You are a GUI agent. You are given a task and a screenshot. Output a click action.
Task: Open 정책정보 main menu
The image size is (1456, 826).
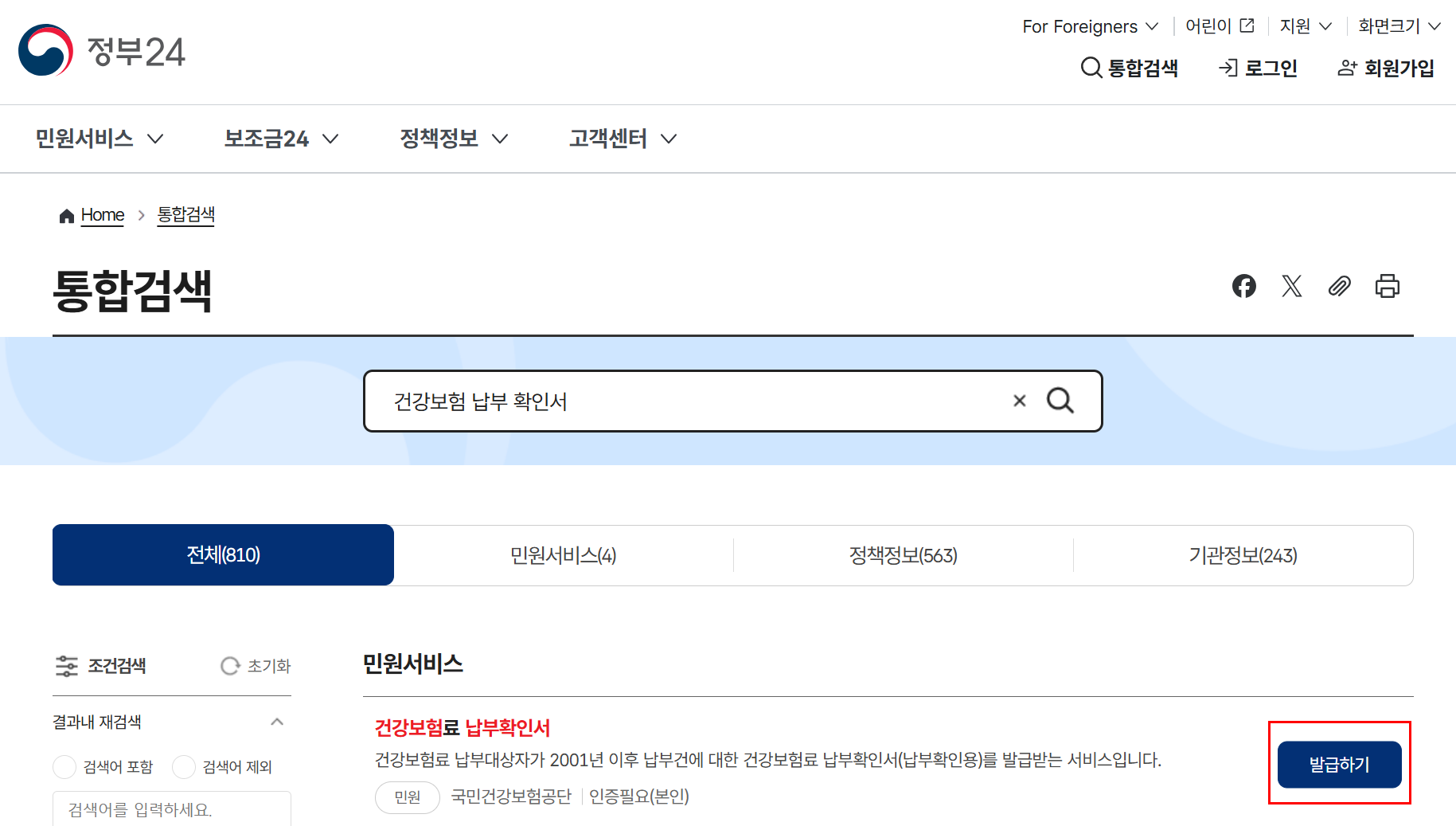454,139
